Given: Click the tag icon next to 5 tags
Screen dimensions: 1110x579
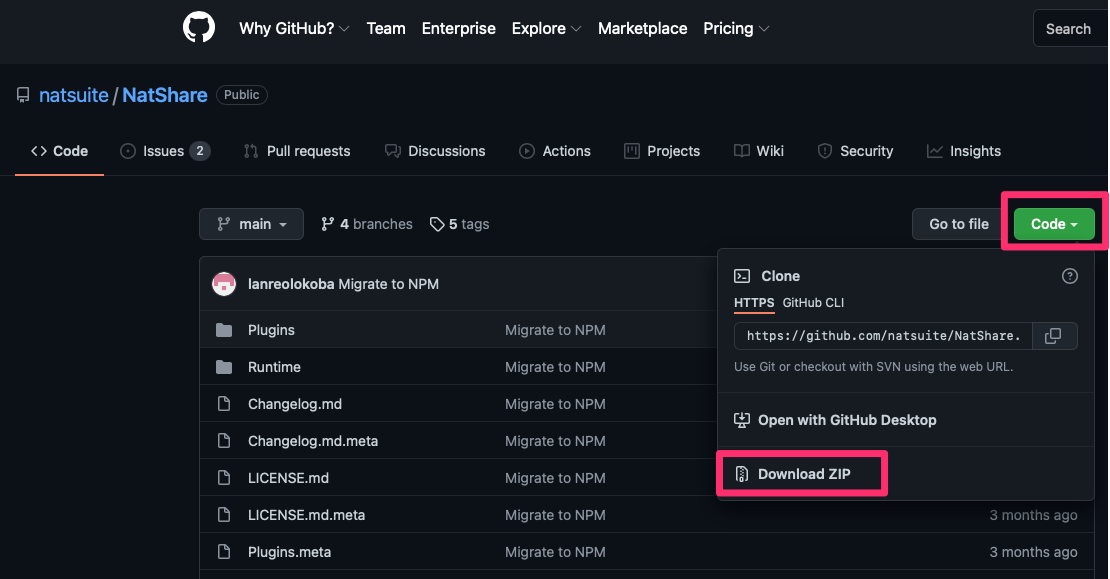Looking at the screenshot, I should tap(437, 224).
